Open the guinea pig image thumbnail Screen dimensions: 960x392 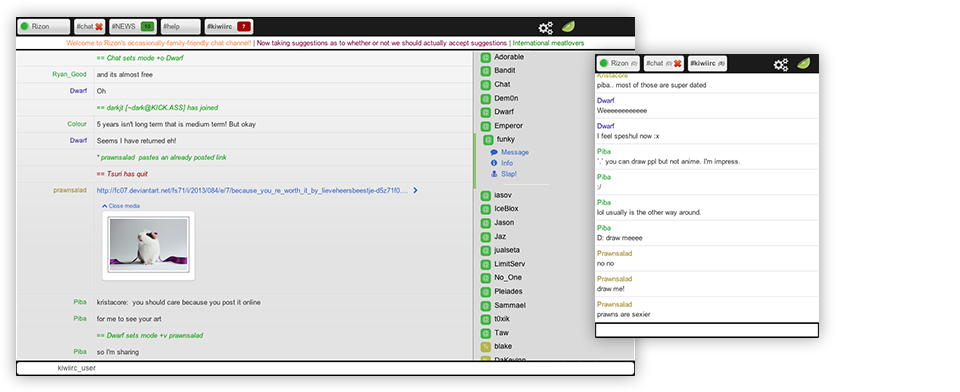coord(149,246)
